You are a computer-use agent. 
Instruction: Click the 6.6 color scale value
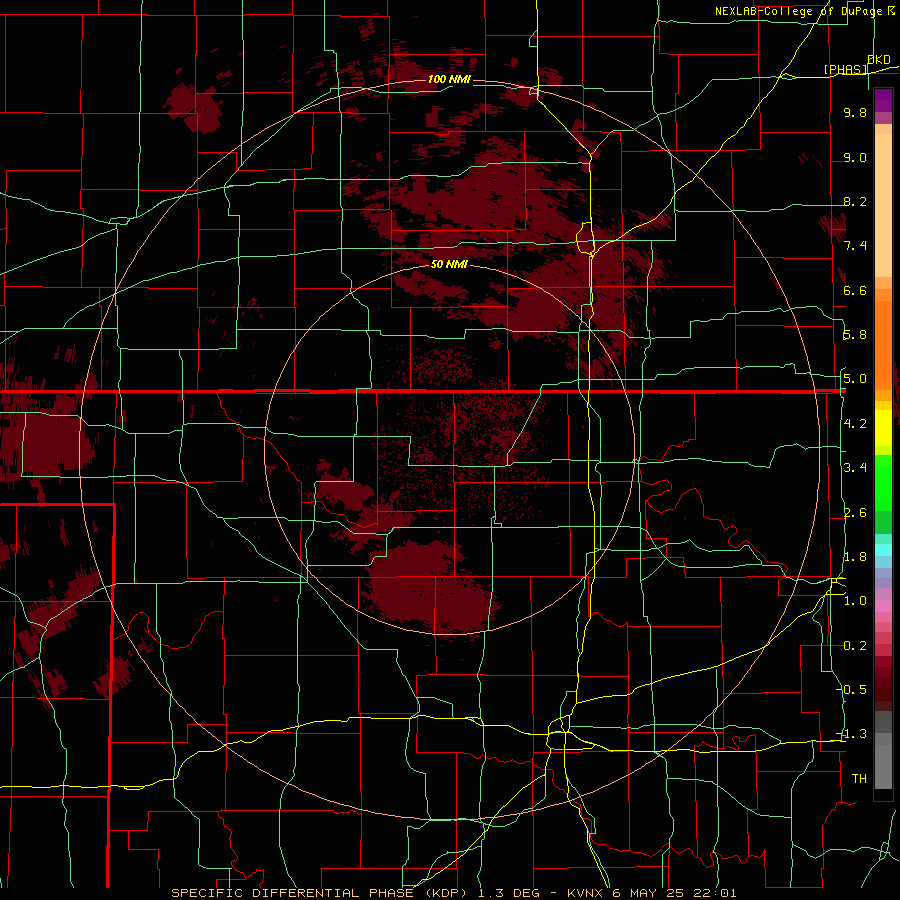click(855, 290)
